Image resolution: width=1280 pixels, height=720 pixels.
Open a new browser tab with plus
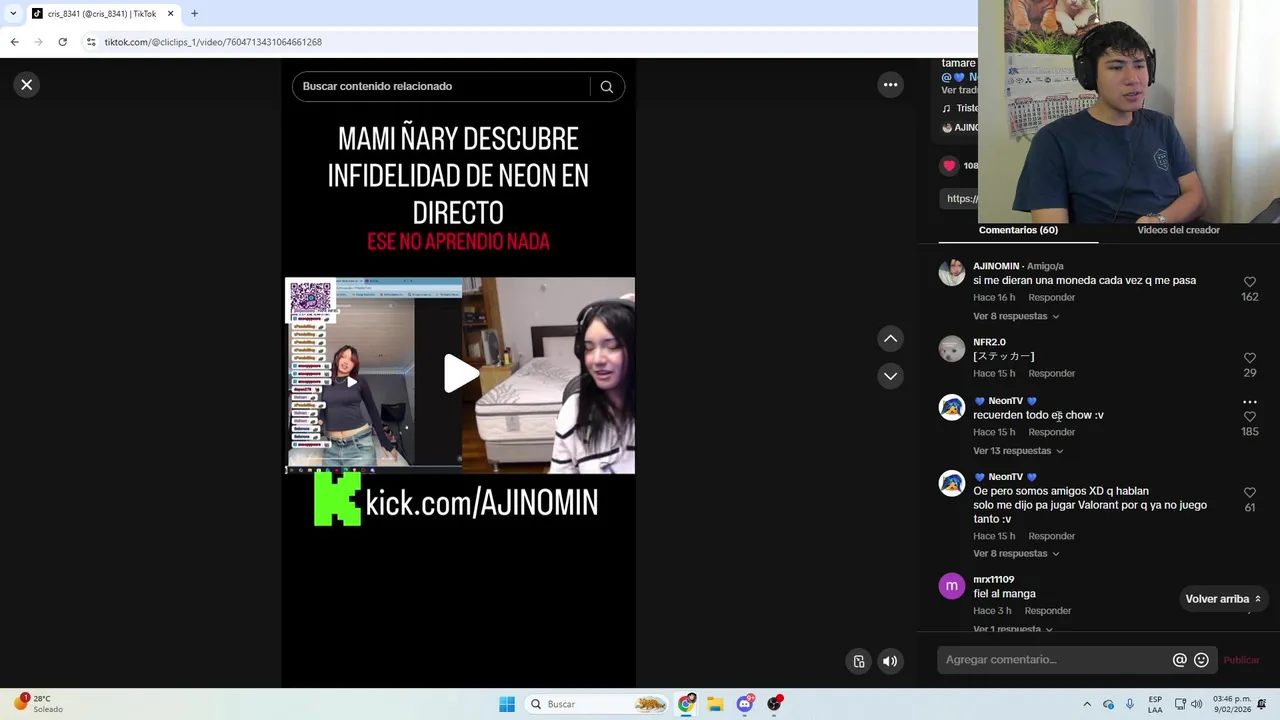tap(194, 14)
